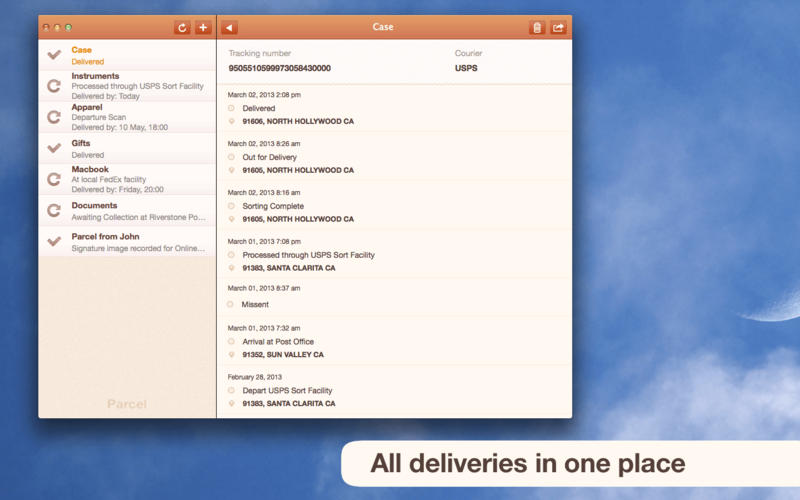800x500 pixels.
Task: Click location pin for 91606 North Hollywood
Action: click(232, 122)
